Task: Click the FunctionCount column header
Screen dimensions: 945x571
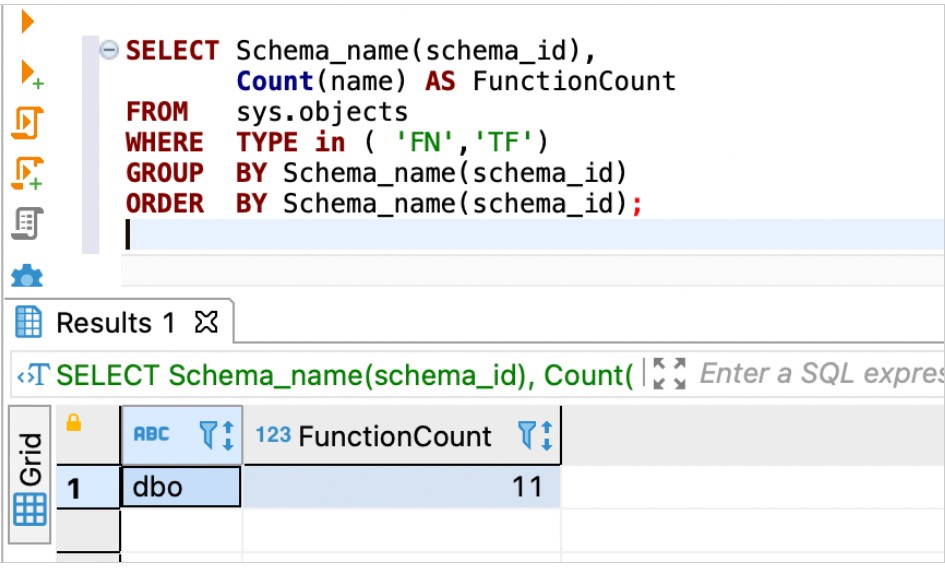Action: (x=394, y=436)
